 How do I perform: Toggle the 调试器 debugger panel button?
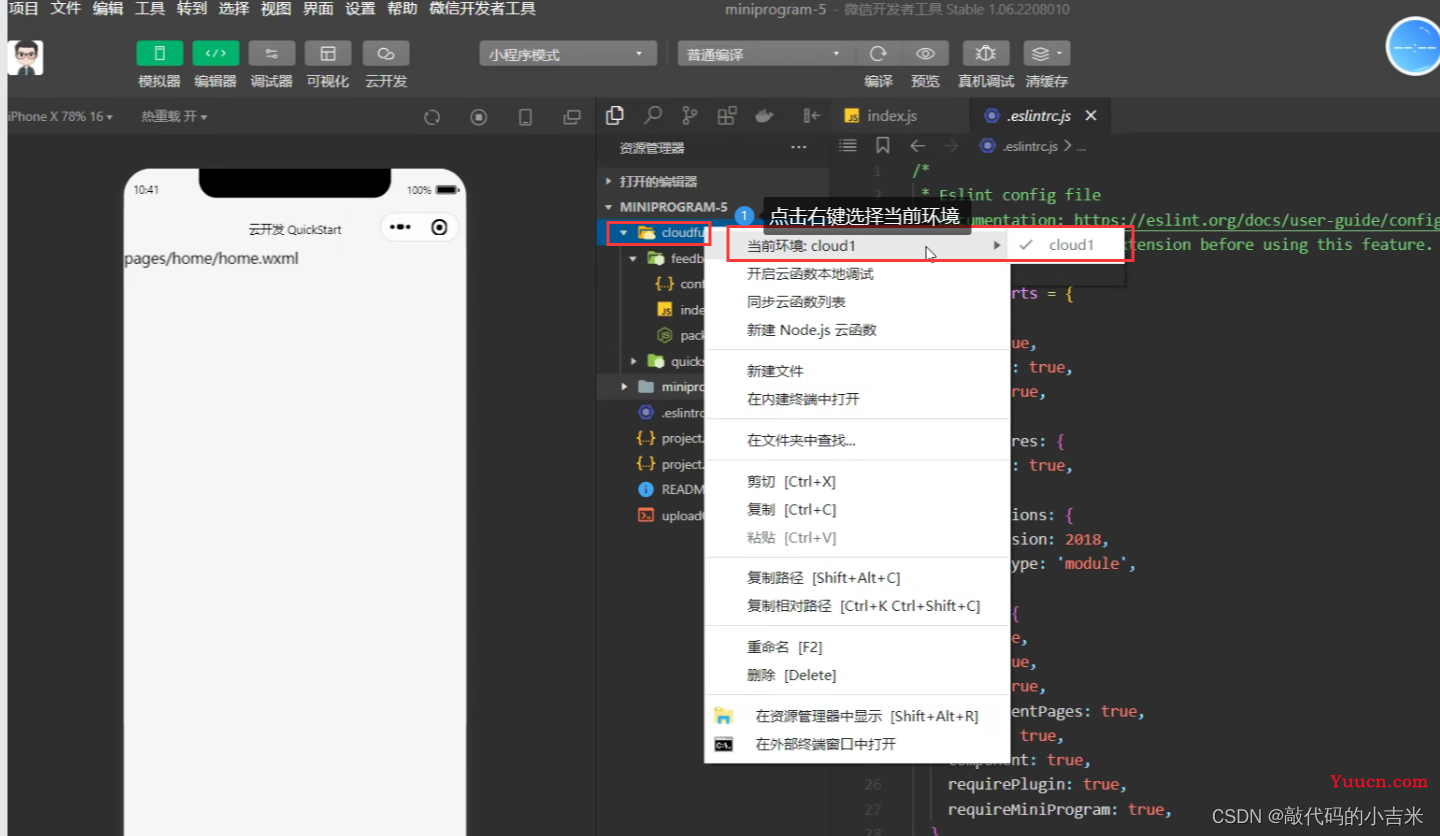click(272, 53)
